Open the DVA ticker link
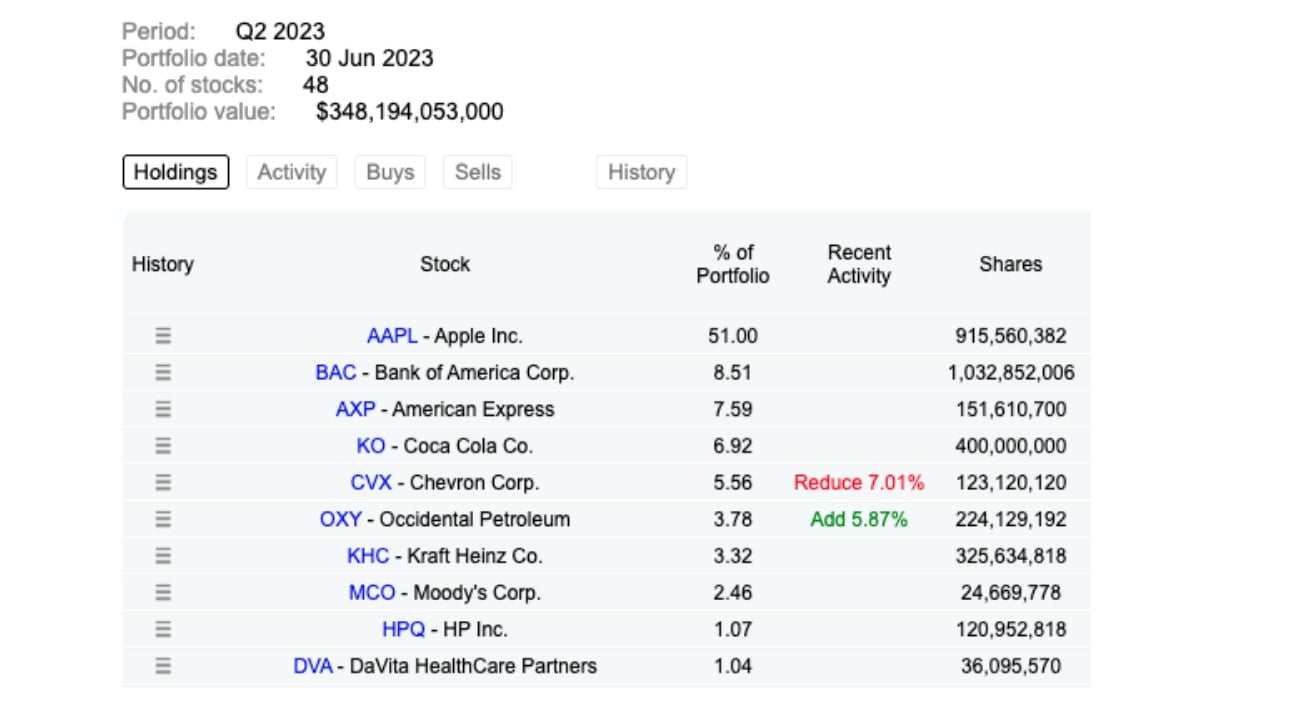This screenshot has width=1299, height=702. coord(313,666)
